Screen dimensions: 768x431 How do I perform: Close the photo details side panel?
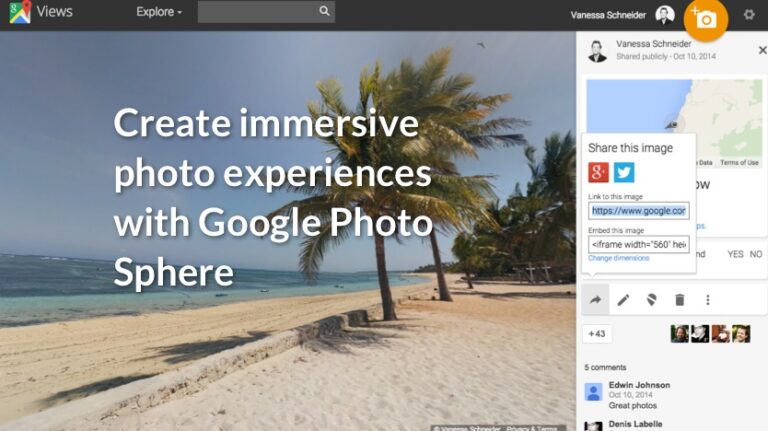point(762,49)
